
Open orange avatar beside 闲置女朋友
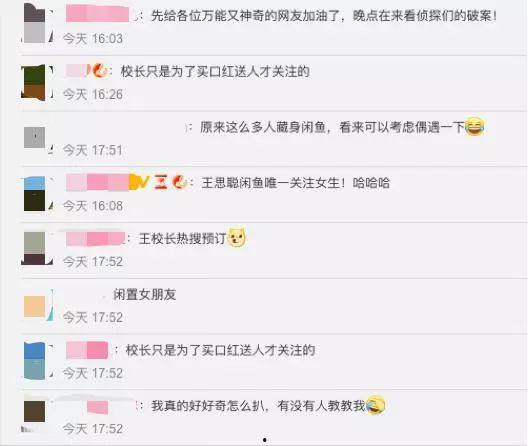click(34, 307)
